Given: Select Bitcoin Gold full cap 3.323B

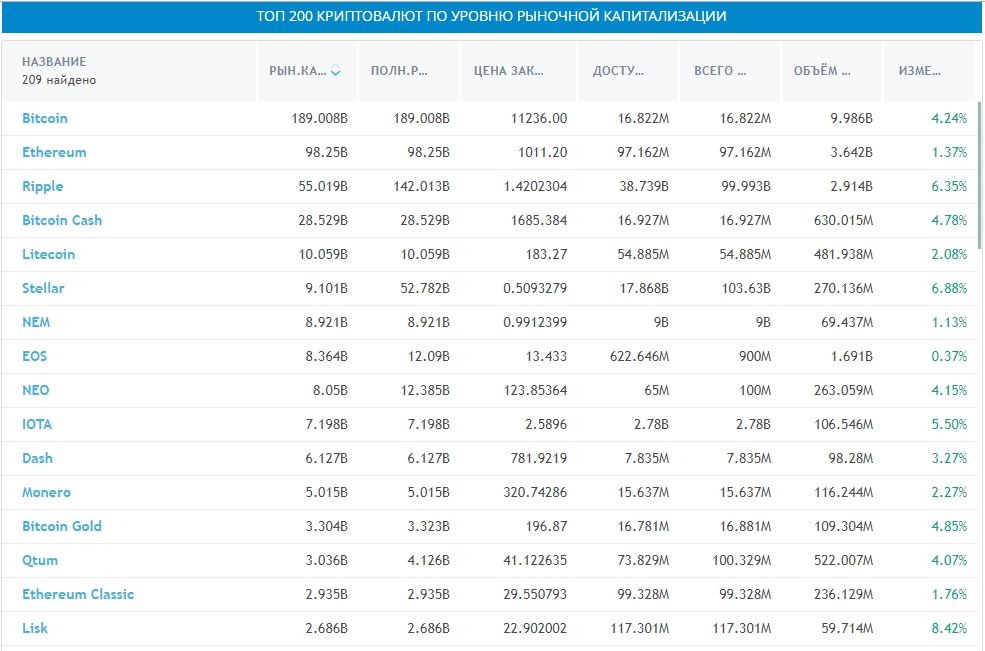Looking at the screenshot, I should pos(428,526).
